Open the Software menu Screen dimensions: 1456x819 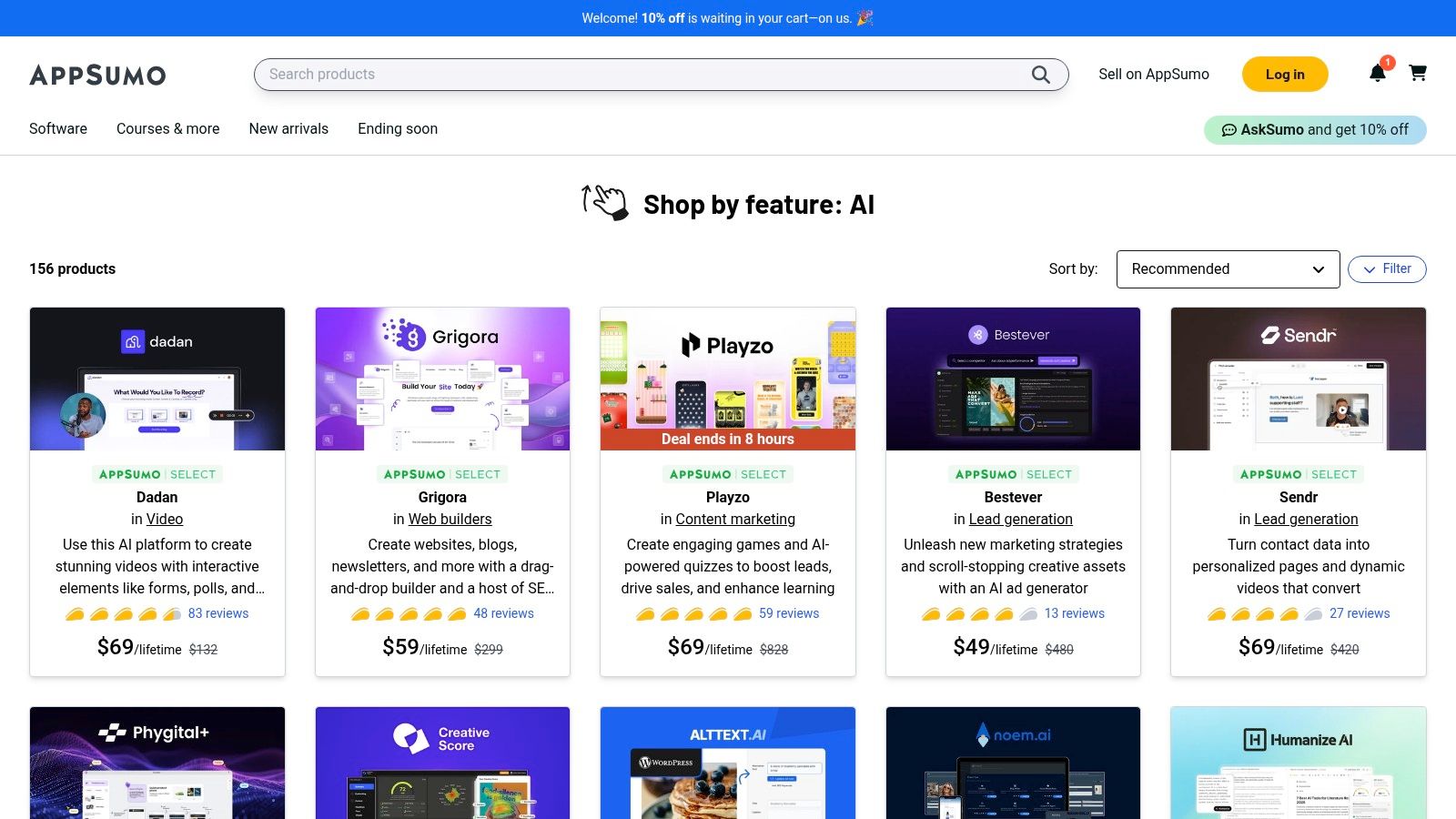coord(58,129)
